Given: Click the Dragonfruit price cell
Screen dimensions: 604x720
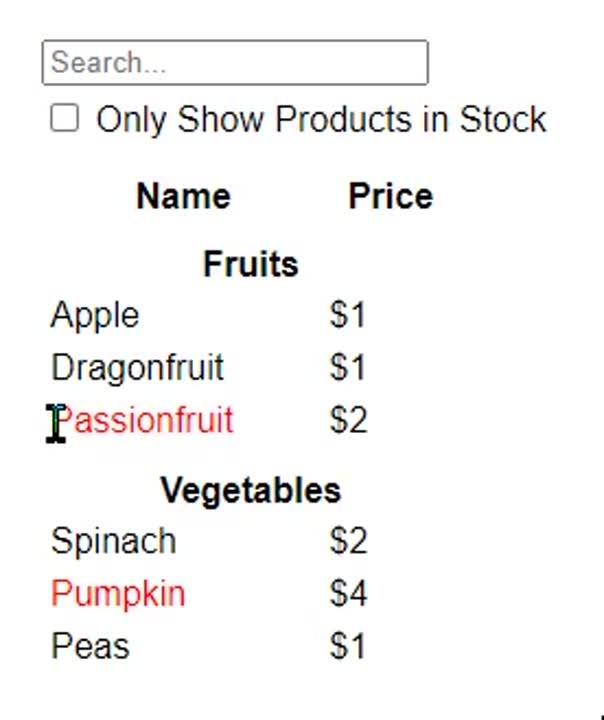Looking at the screenshot, I should [x=348, y=368].
